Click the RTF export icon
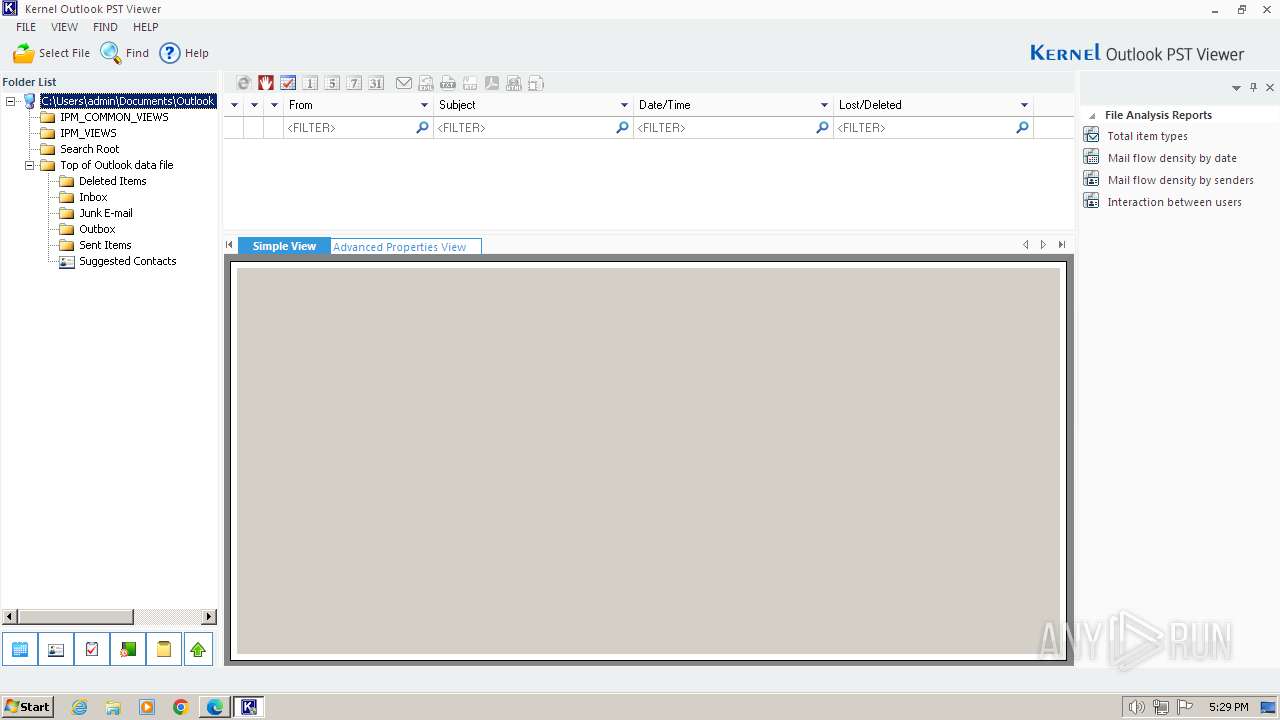 pyautogui.click(x=470, y=83)
